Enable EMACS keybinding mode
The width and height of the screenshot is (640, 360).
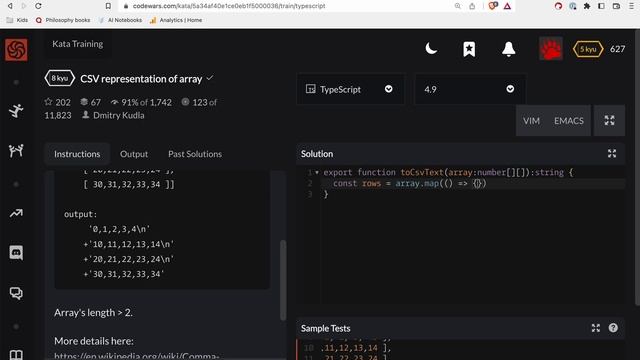tap(569, 121)
